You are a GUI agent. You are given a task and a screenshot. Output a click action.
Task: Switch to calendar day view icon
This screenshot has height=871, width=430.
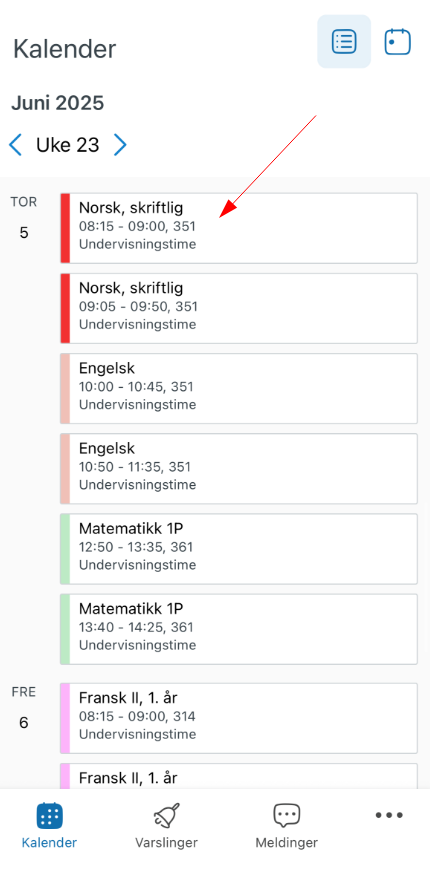click(398, 42)
